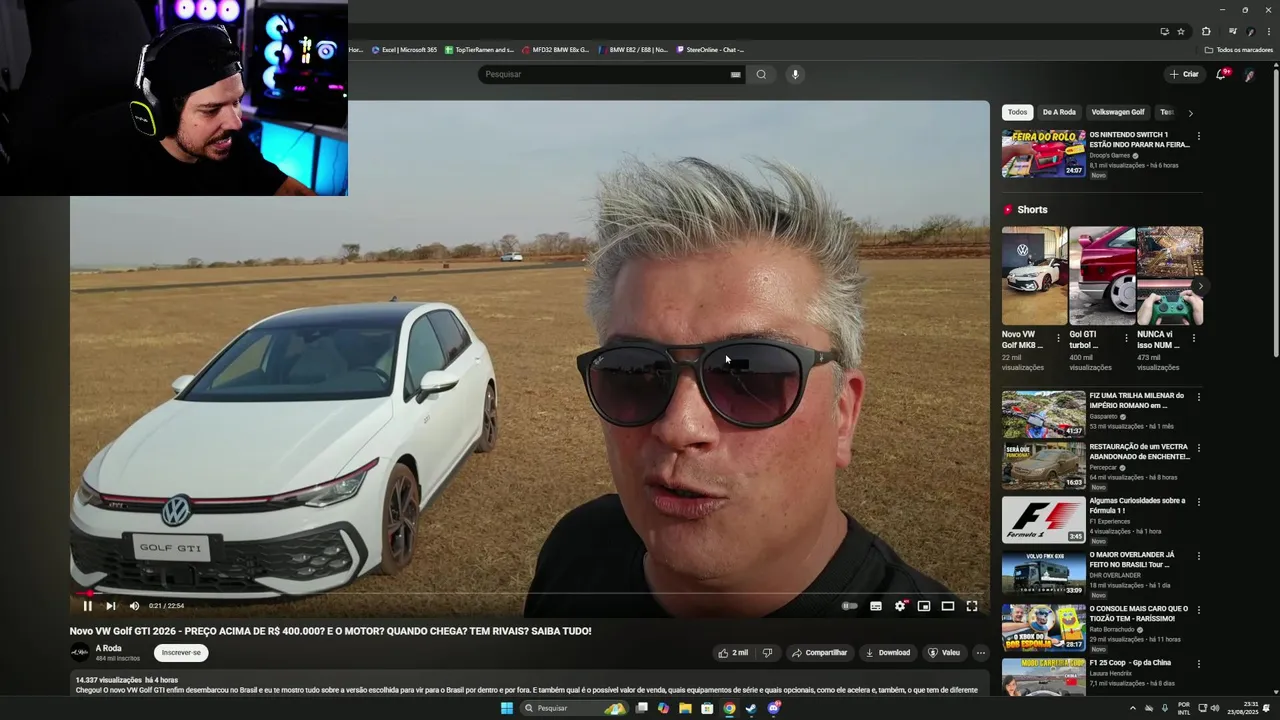Start voice search with microphone icon
This screenshot has height=720, width=1280.
[x=795, y=74]
